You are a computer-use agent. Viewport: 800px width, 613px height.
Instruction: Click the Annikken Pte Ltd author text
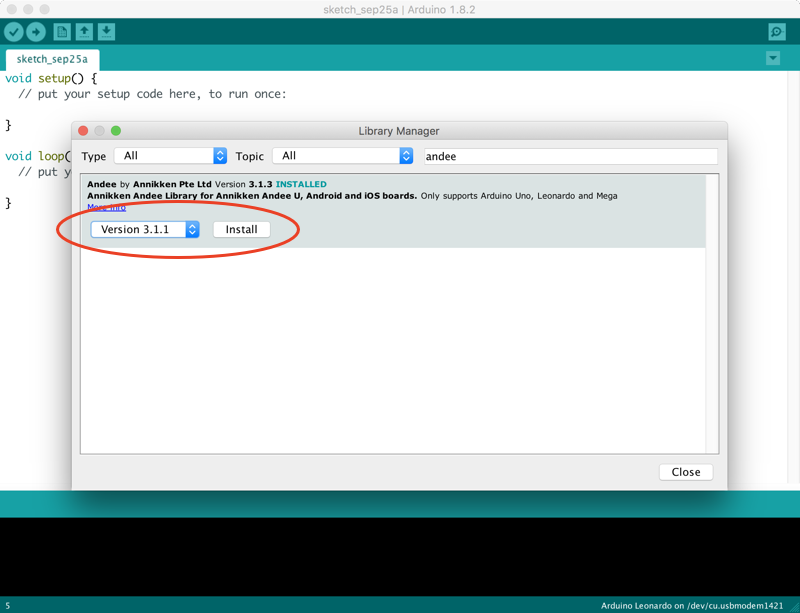(172, 184)
